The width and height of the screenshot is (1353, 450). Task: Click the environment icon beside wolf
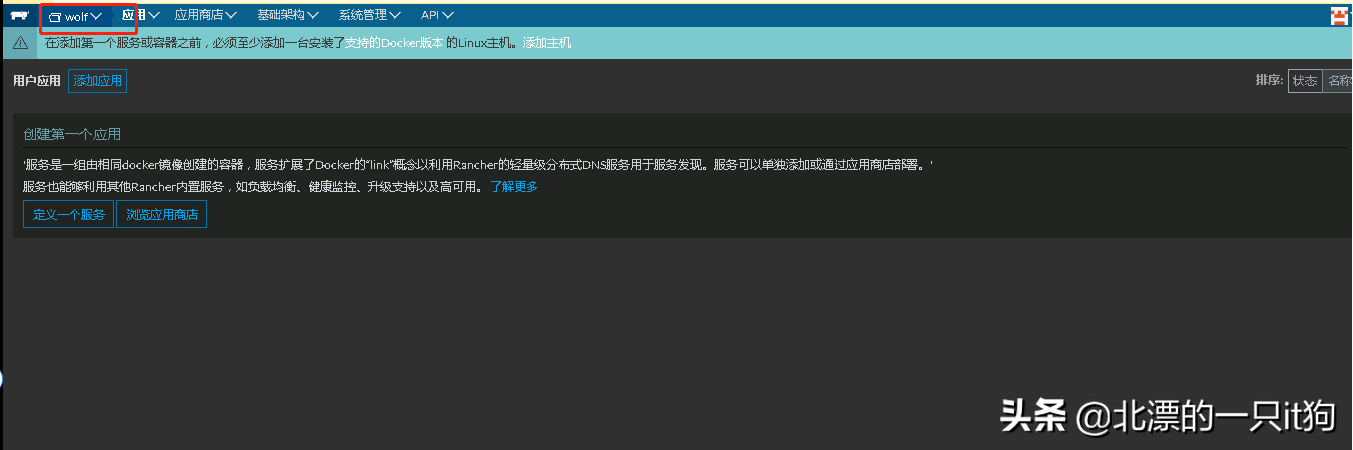pyautogui.click(x=55, y=16)
